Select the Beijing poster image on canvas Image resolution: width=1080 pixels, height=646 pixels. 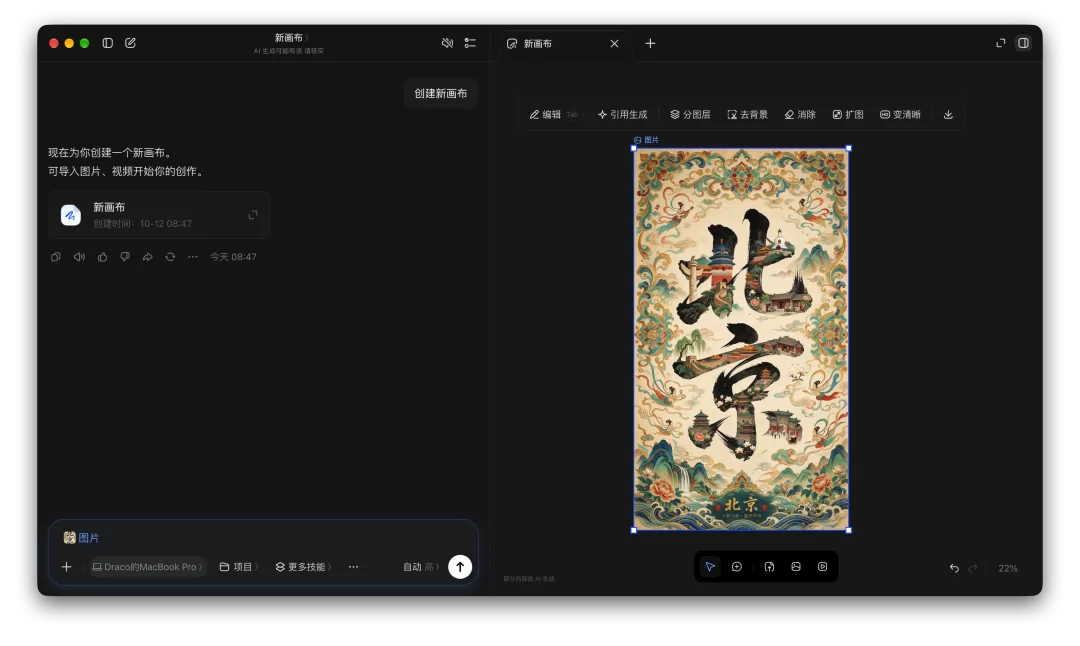click(741, 340)
